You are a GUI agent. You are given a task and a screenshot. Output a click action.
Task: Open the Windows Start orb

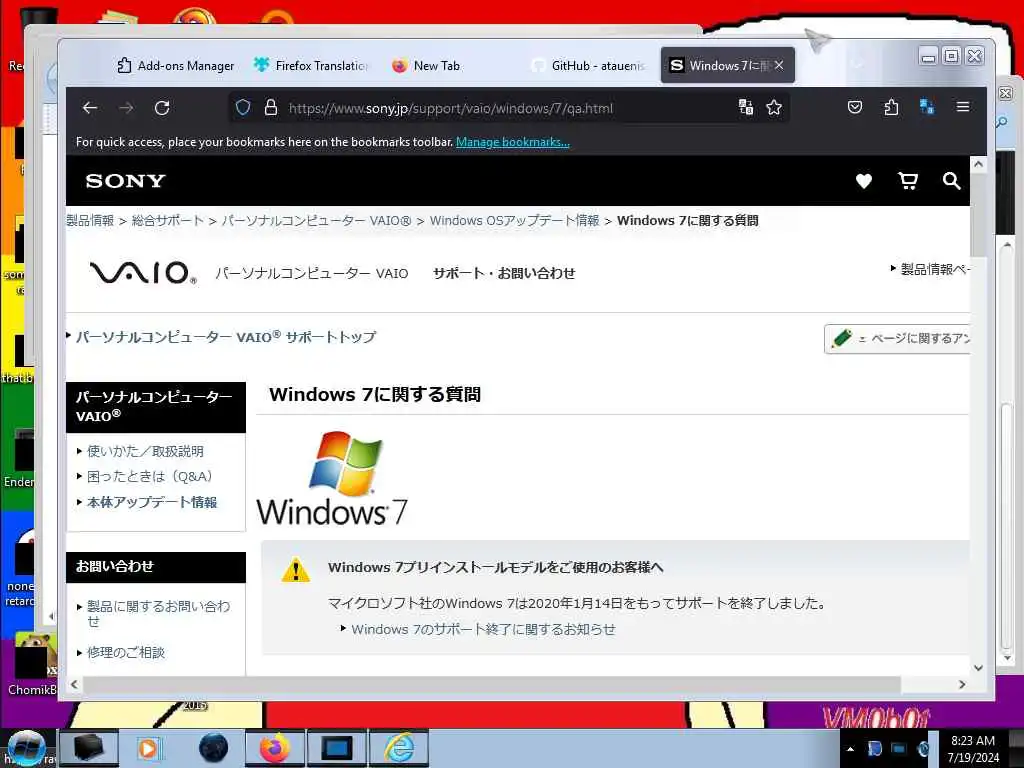pyautogui.click(x=26, y=748)
